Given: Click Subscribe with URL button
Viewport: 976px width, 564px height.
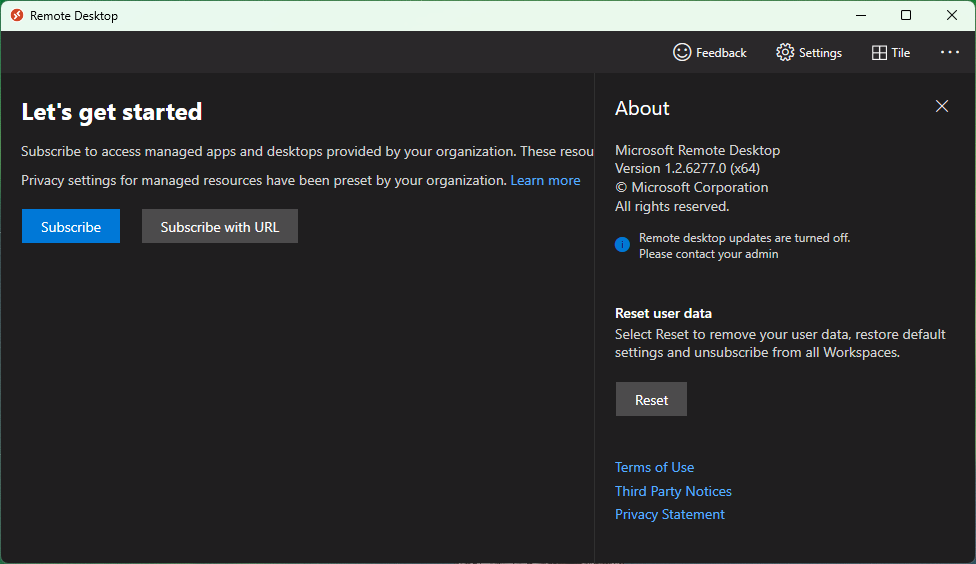Looking at the screenshot, I should [x=220, y=226].
